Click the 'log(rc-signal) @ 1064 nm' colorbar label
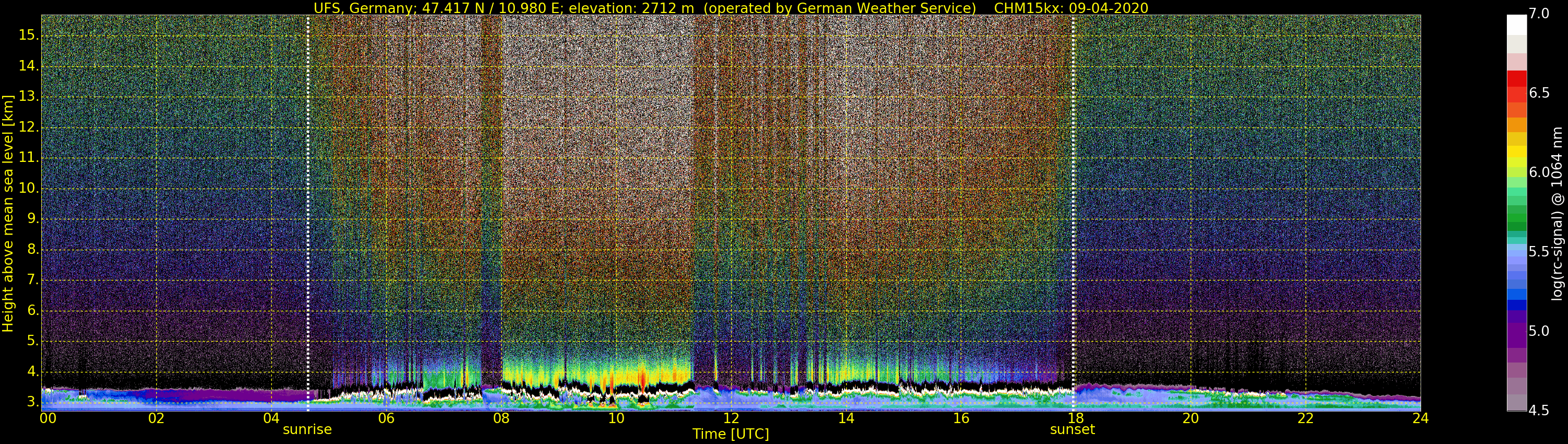 [1557, 213]
